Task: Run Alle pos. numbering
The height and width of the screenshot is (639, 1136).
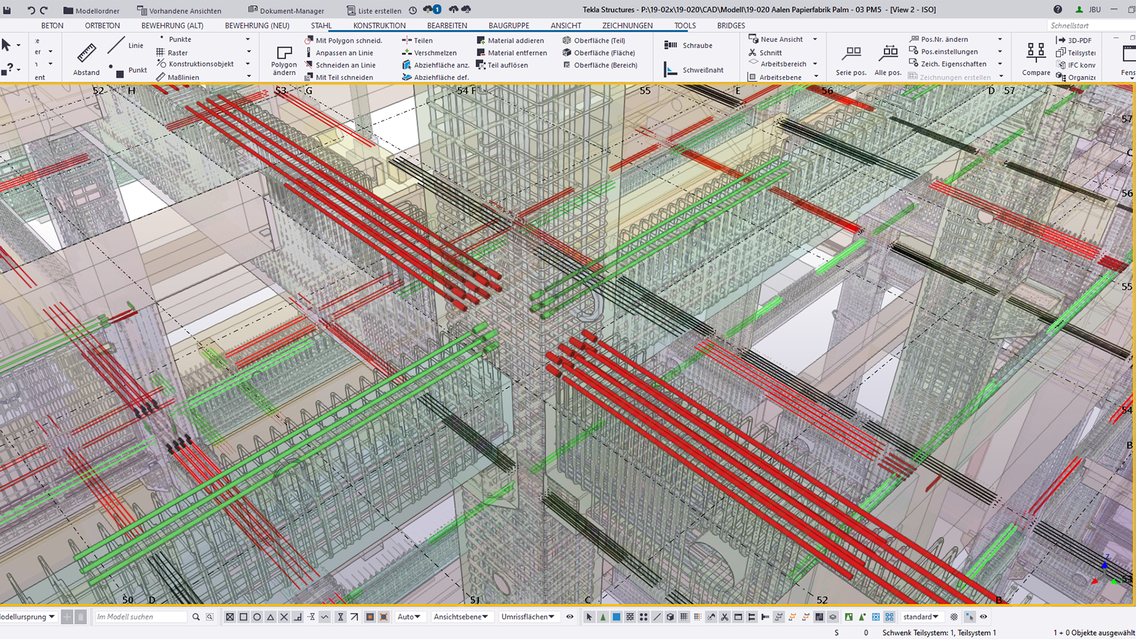Action: point(888,61)
